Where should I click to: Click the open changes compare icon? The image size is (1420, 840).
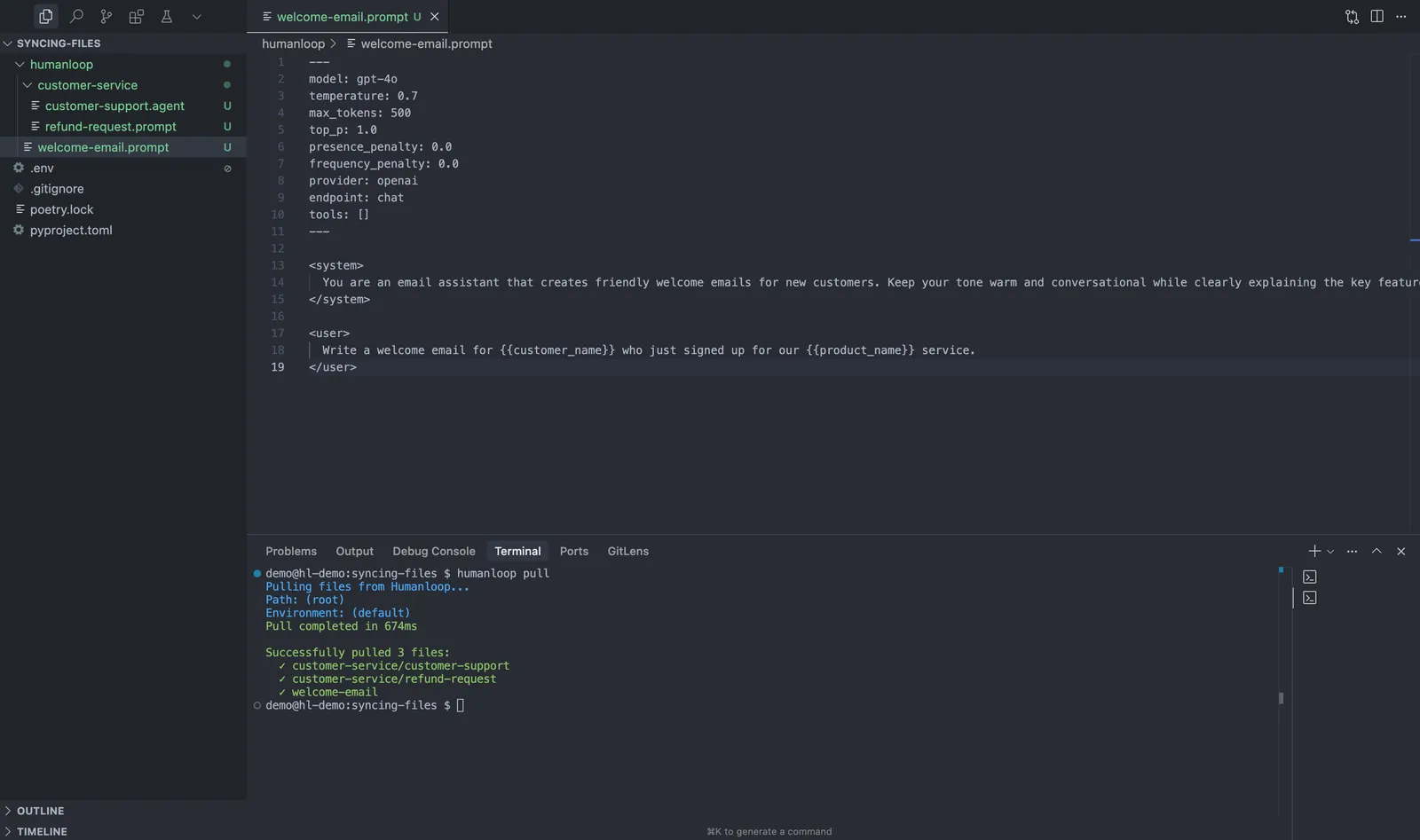1352,16
